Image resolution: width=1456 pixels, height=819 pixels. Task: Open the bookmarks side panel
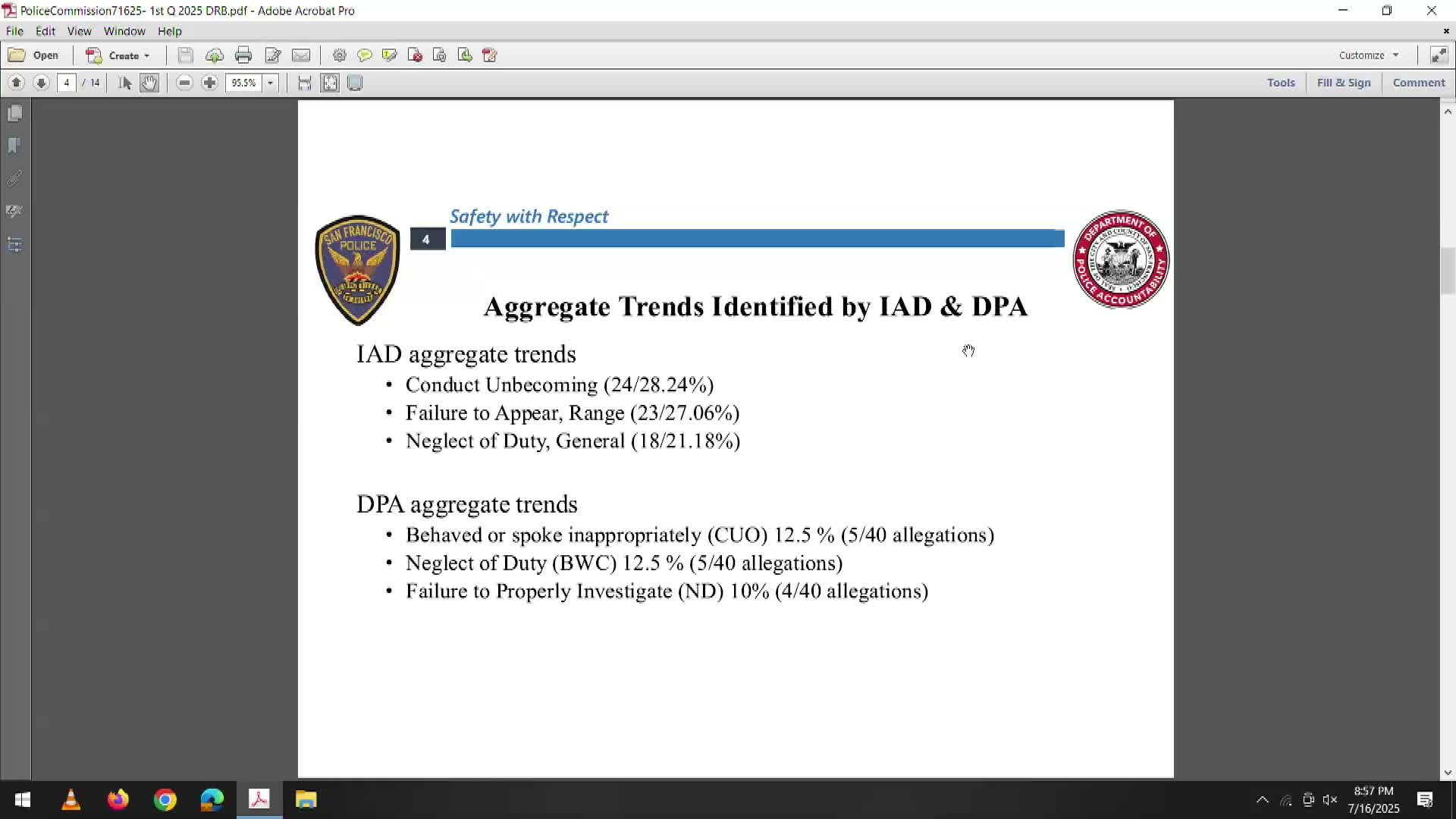pos(14,146)
